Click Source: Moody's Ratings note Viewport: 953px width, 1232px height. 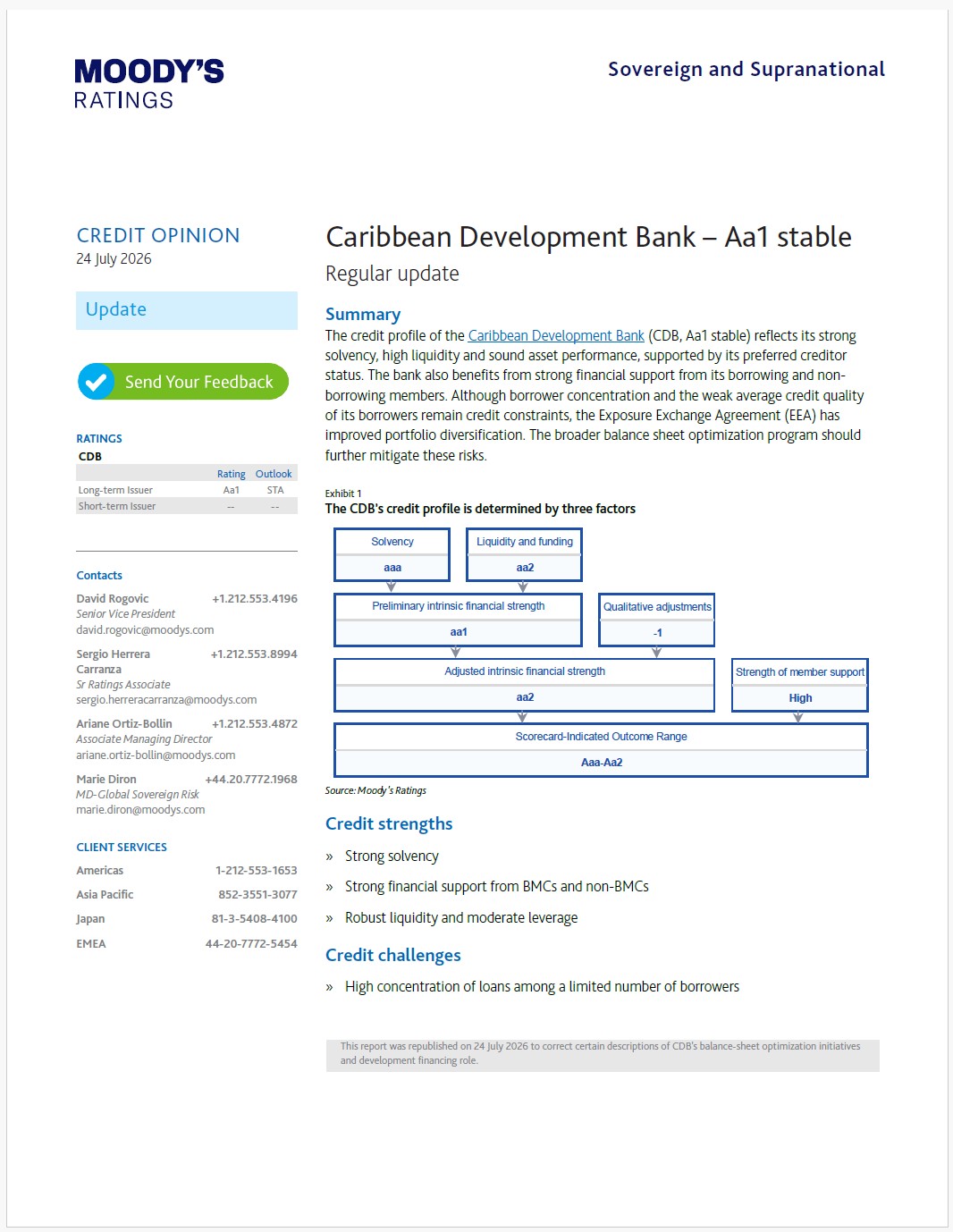(375, 790)
